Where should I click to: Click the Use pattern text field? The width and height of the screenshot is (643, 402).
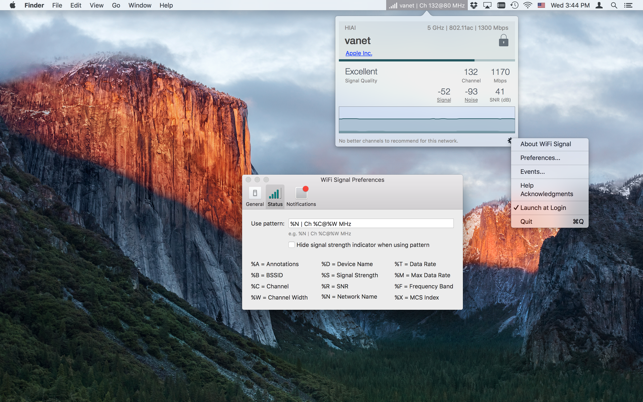point(370,224)
